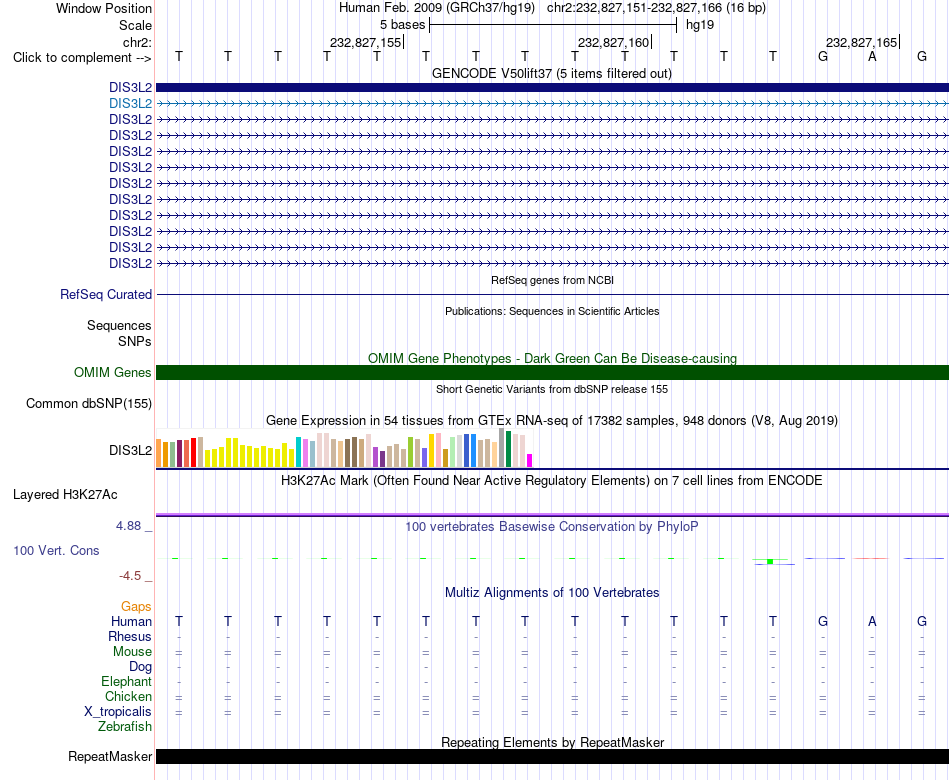950x780 pixels.
Task: Click the X_tropicalis alignment row label
Action: click(118, 712)
